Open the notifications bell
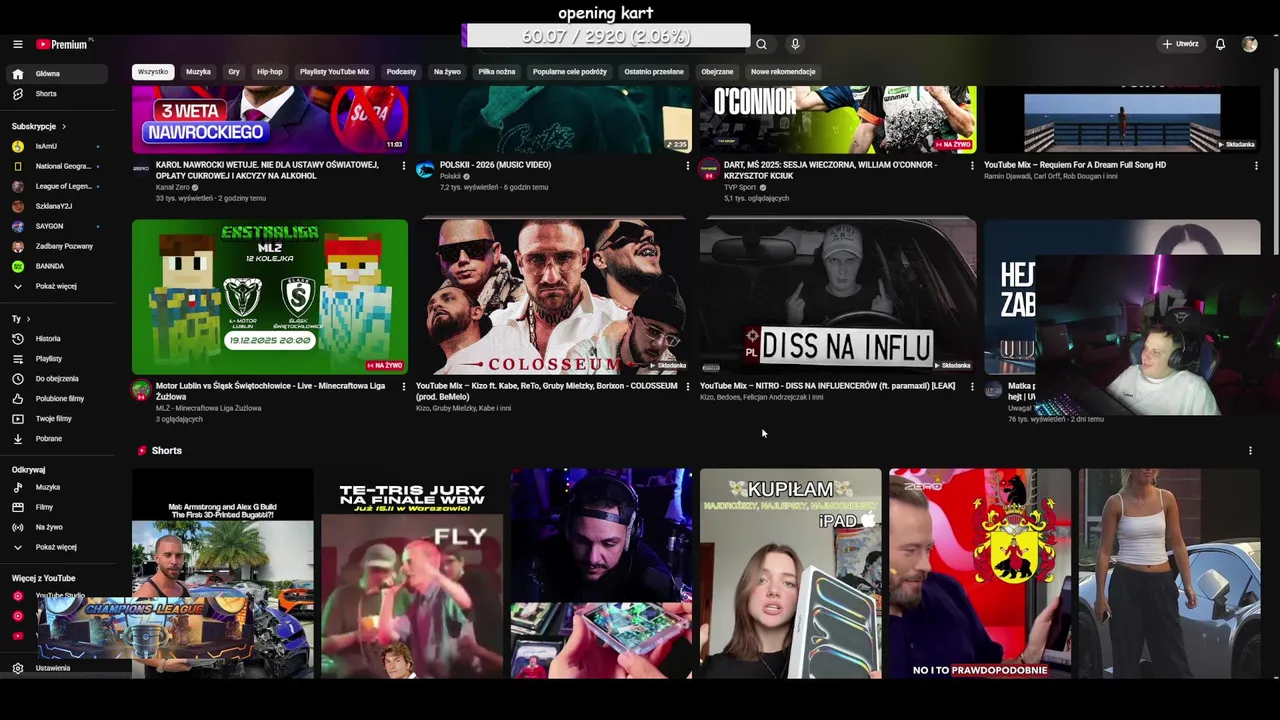 pos(1220,44)
